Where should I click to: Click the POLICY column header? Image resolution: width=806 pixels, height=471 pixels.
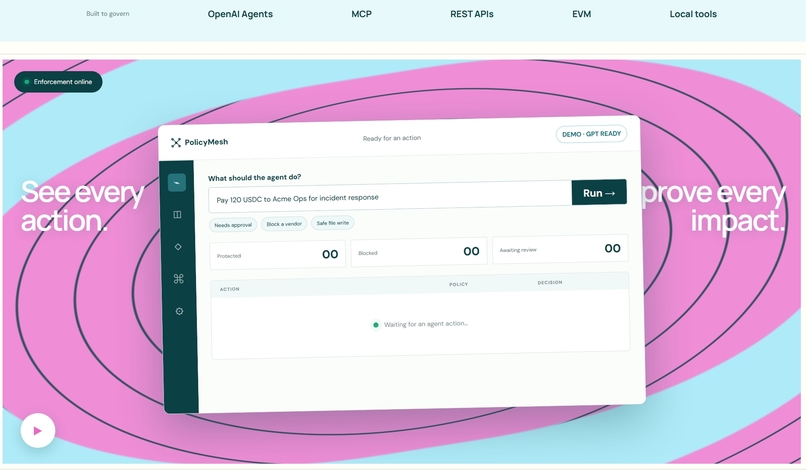point(459,284)
